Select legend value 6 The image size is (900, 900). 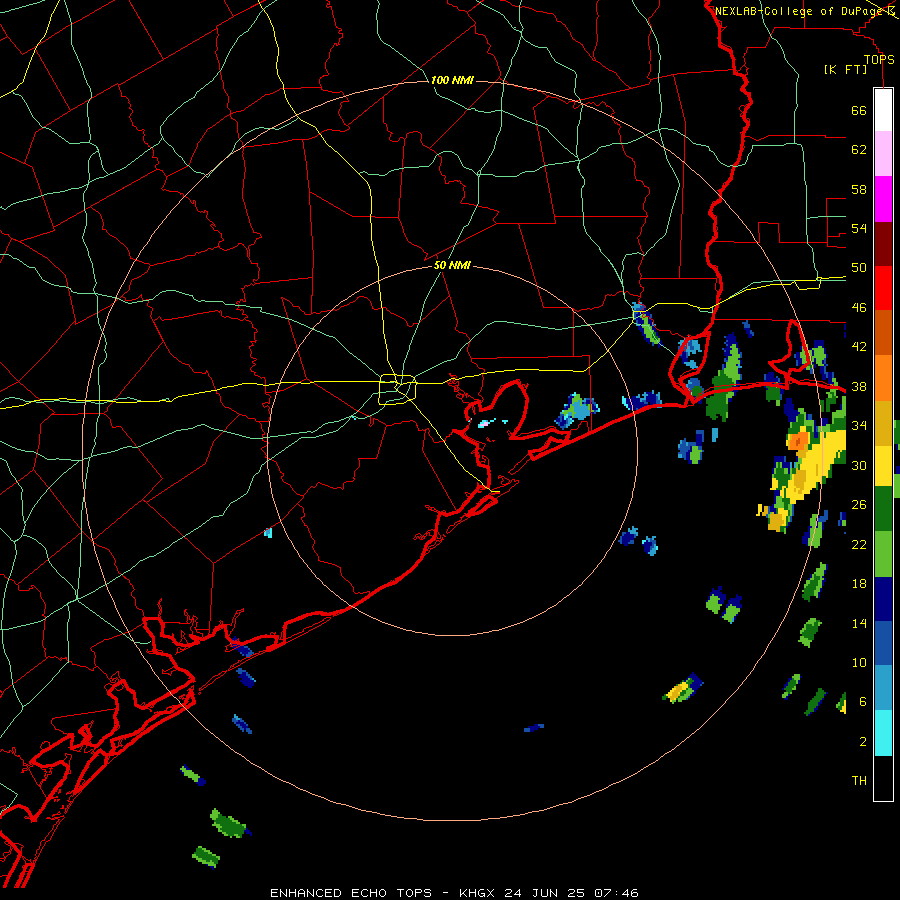pyautogui.click(x=862, y=702)
